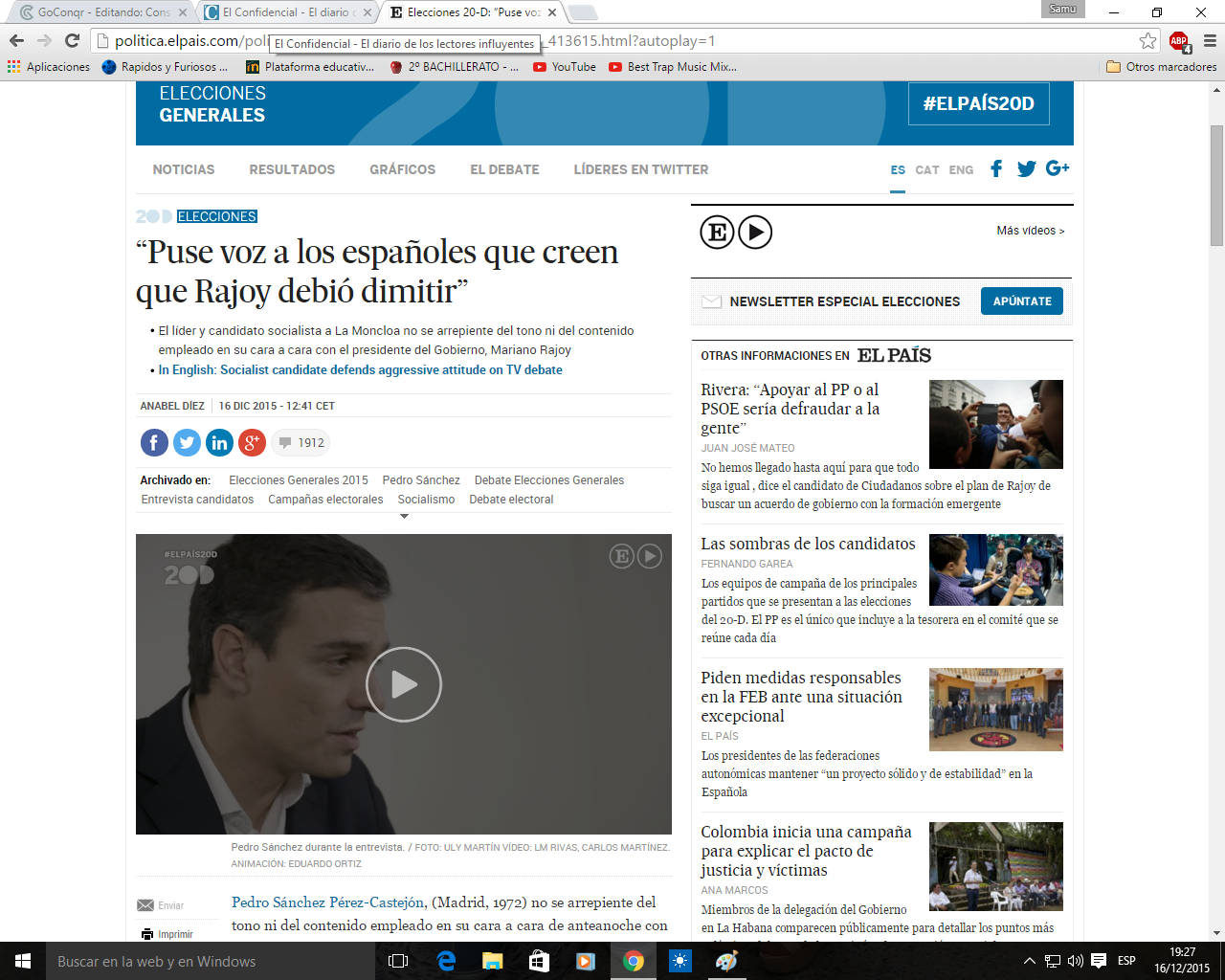
Task: Open the Paint app in the taskbar
Action: pos(726,961)
